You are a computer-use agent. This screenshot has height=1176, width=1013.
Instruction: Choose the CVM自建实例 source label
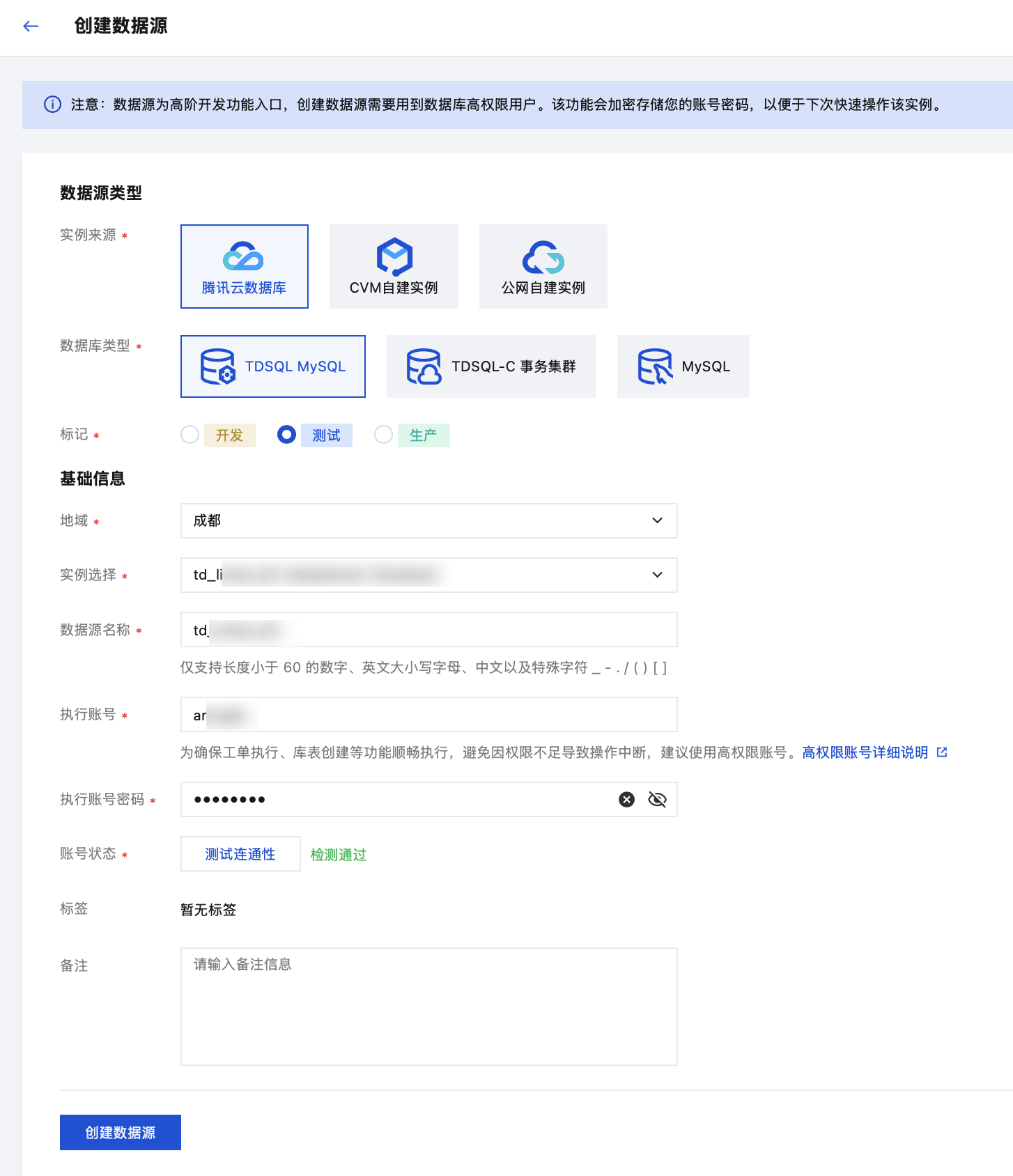pos(394,288)
